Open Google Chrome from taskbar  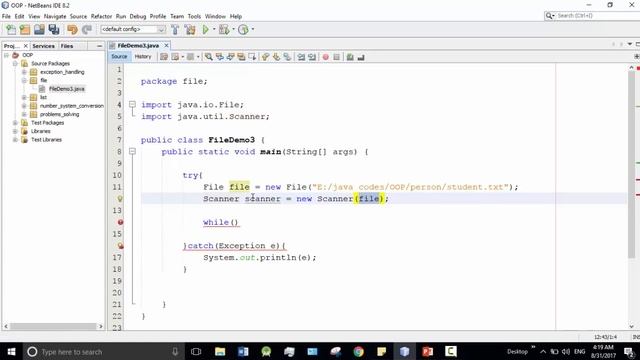[x=359, y=351]
